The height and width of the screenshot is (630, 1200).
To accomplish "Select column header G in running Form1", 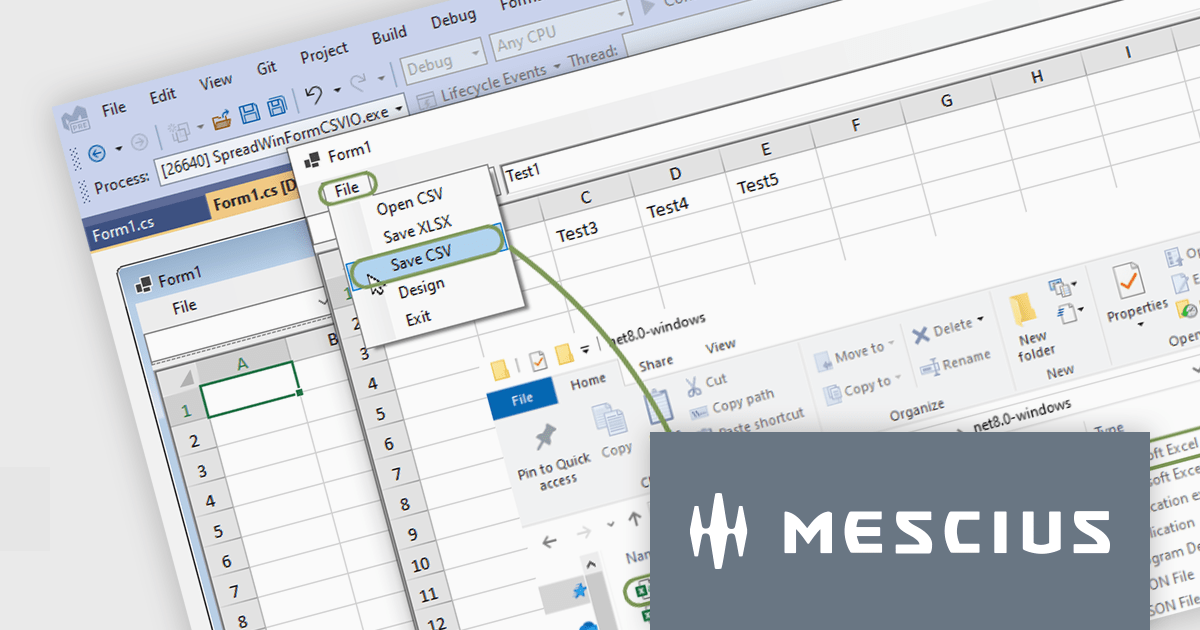I will pyautogui.click(x=945, y=101).
